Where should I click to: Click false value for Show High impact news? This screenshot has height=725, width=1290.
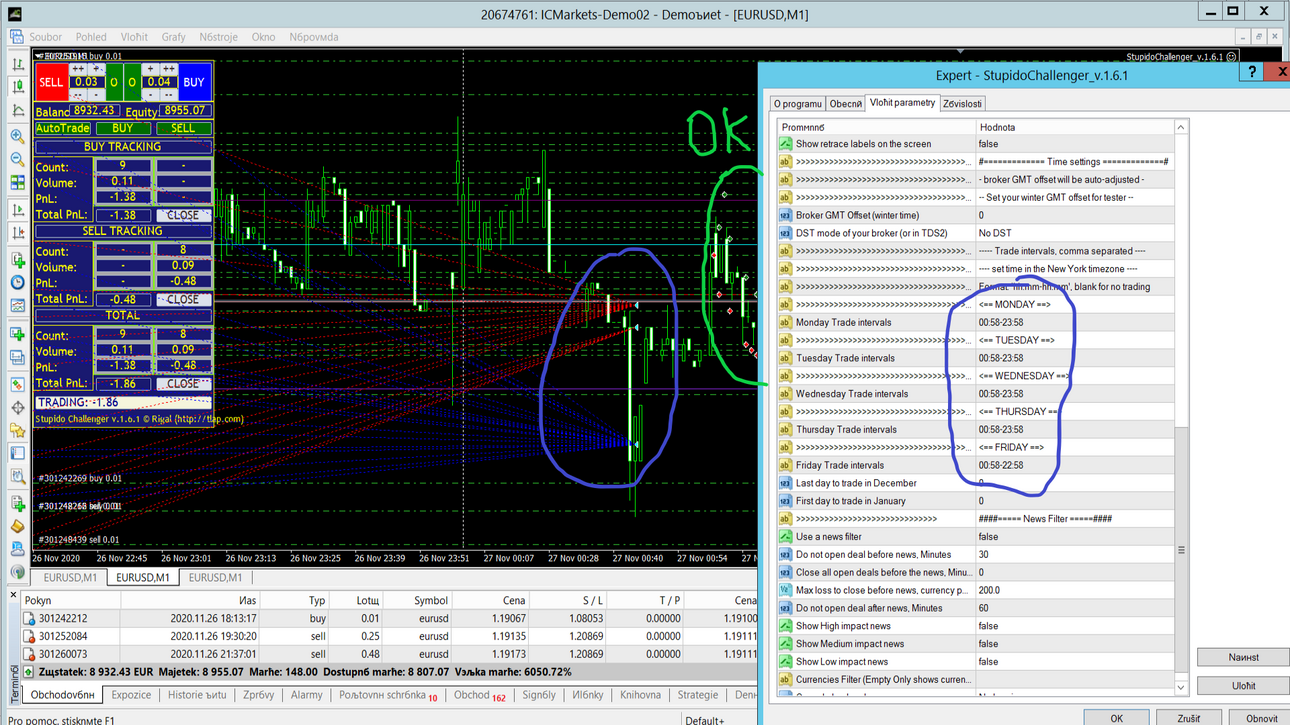[1075, 626]
